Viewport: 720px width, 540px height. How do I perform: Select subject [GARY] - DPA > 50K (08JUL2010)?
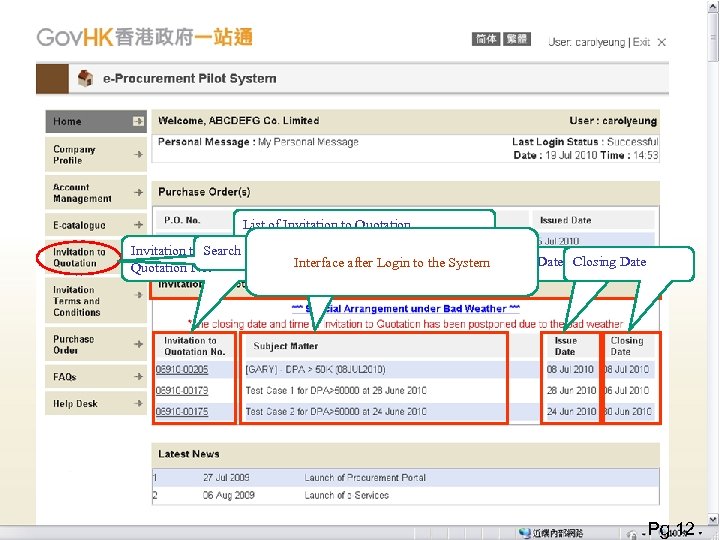[x=315, y=370]
